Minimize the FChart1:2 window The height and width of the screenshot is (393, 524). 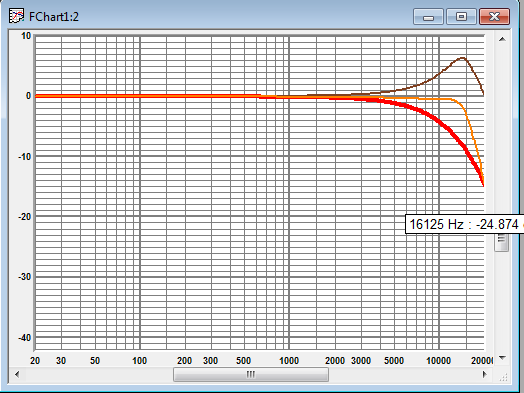pyautogui.click(x=428, y=17)
